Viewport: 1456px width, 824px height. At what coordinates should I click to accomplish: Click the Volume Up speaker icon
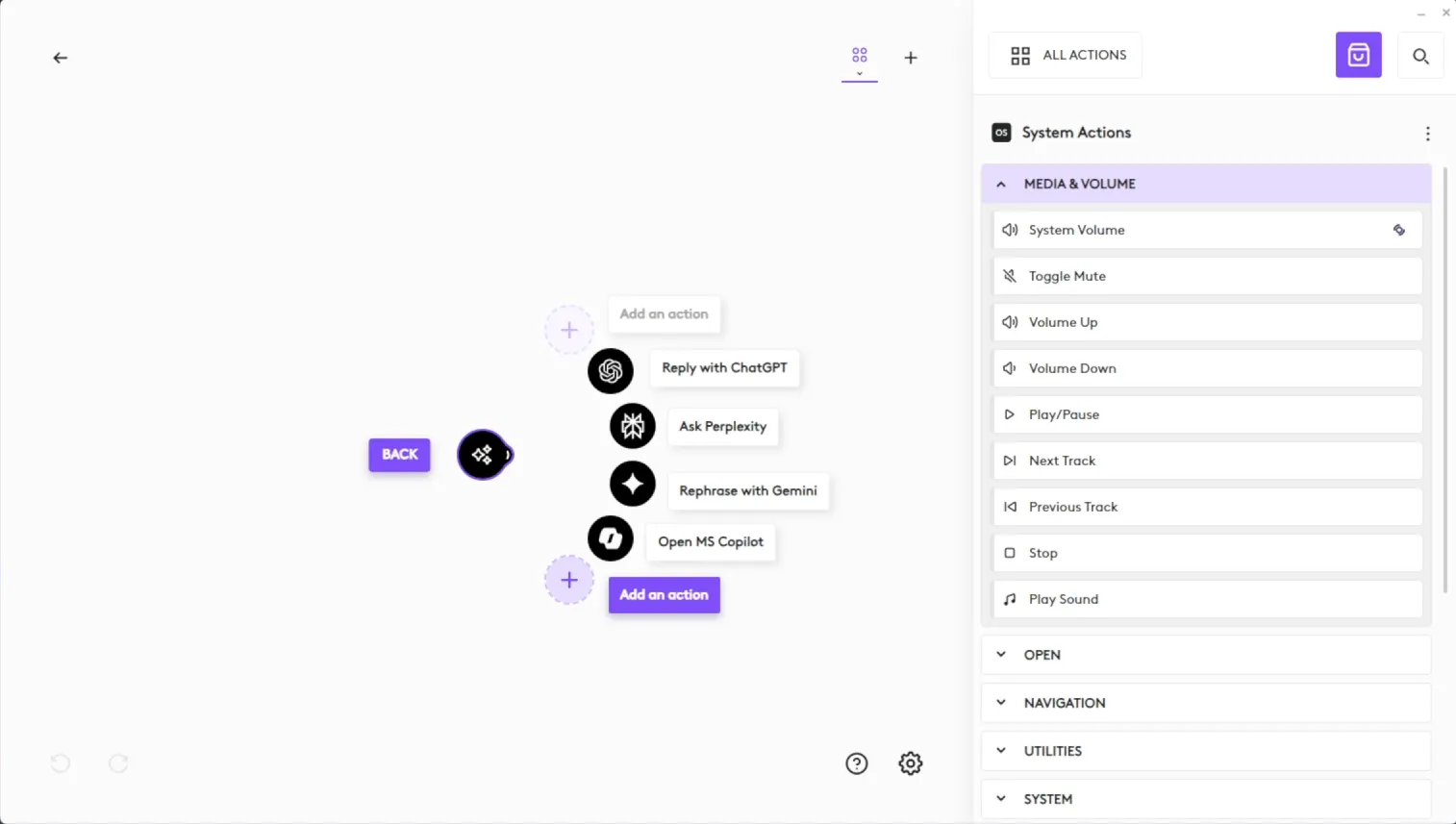point(1010,322)
